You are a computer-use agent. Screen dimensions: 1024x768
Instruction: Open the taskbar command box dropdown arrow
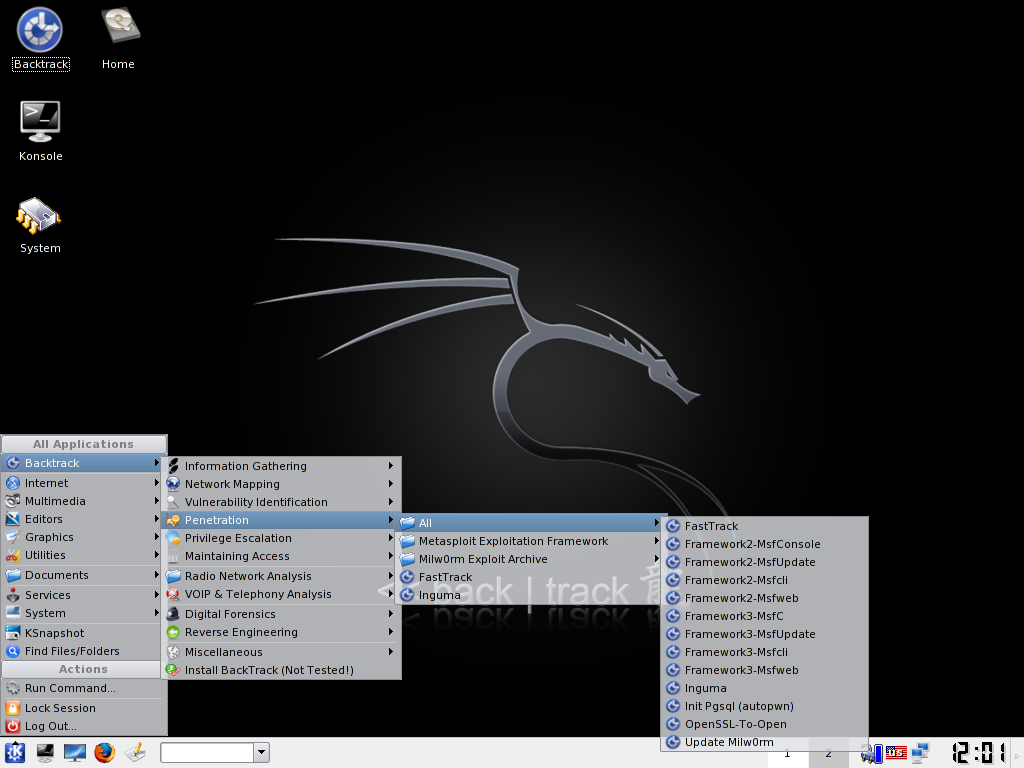[x=261, y=753]
